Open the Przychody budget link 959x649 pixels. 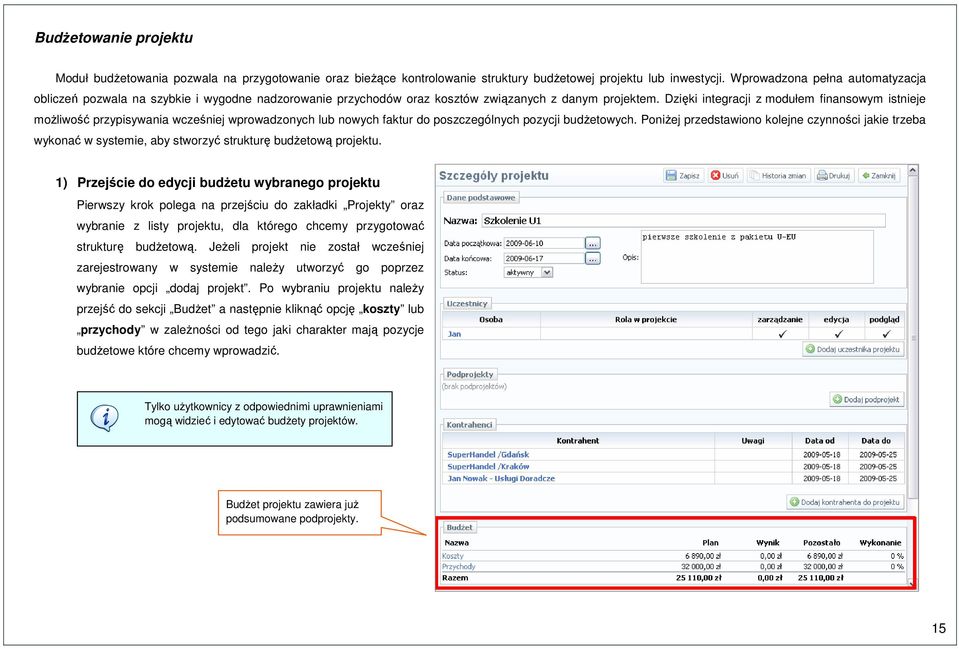[458, 566]
